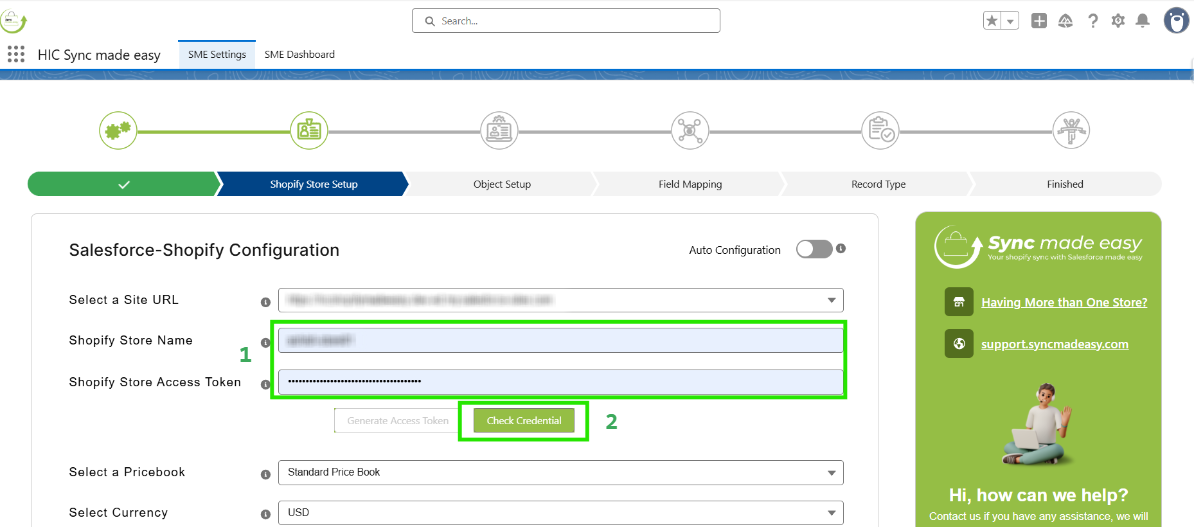Screen dimensions: 1194x527
Task: Click the Salesforce-Shopify Configuration heading
Action: point(204,250)
